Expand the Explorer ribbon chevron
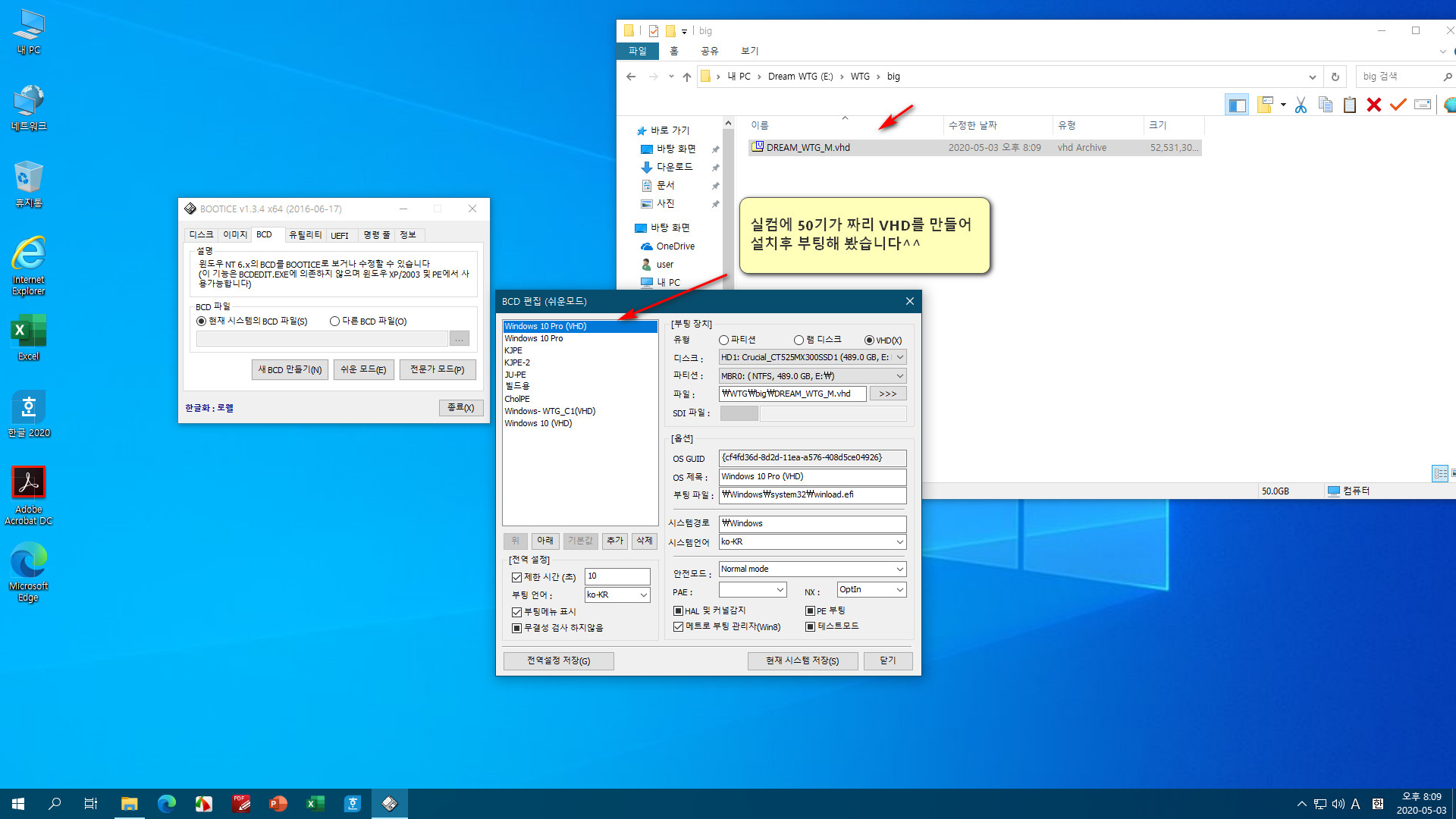This screenshot has height=819, width=1456. (x=1442, y=52)
